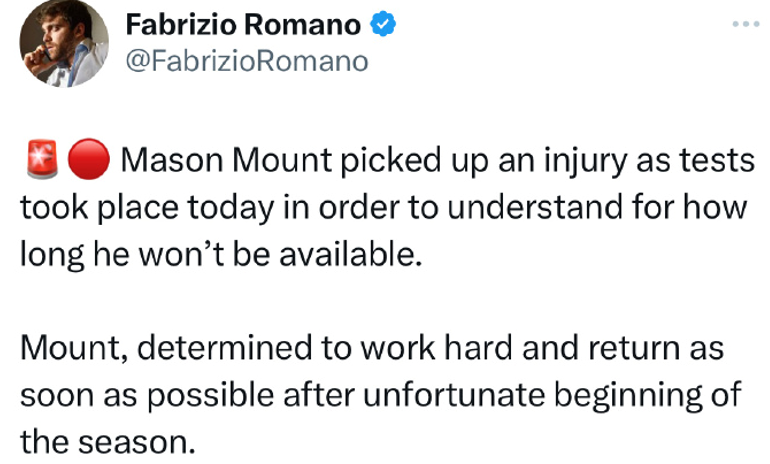Viewport: 770px width, 464px height.
Task: Click the Fabrizio Romano display name
Action: pyautogui.click(x=243, y=25)
